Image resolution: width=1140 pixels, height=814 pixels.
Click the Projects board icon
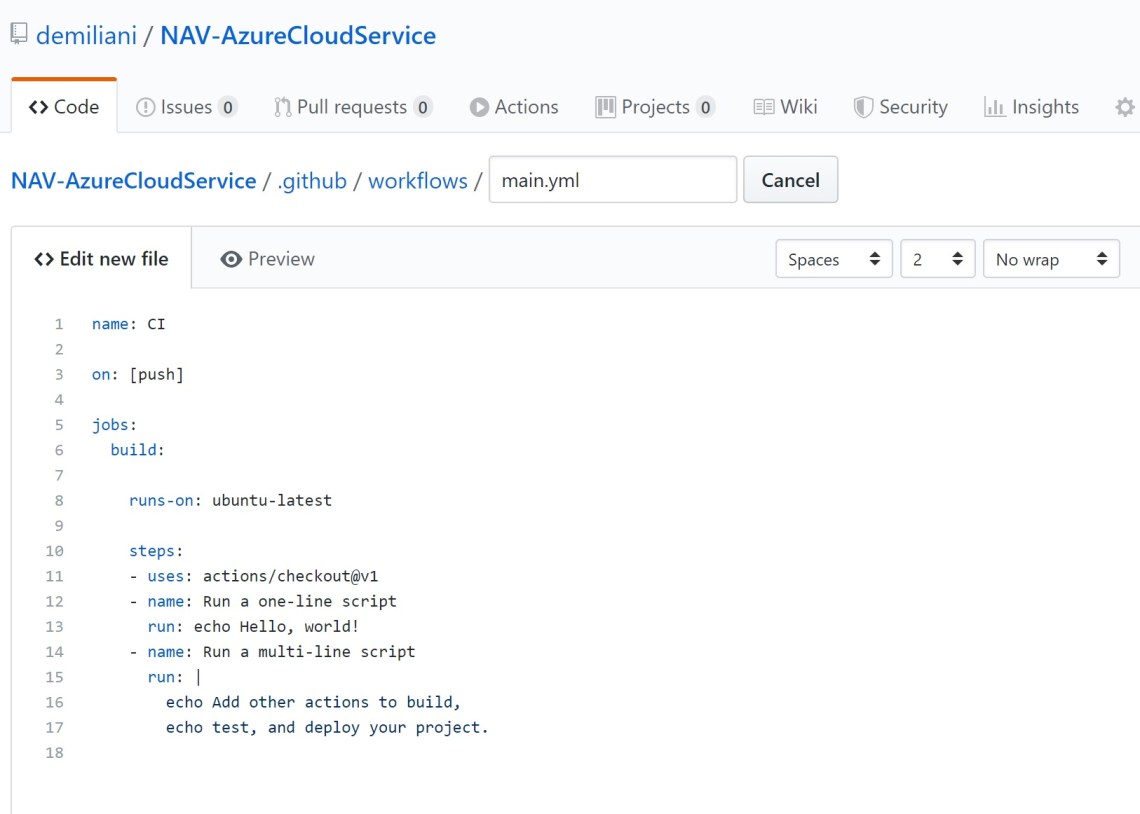point(607,106)
